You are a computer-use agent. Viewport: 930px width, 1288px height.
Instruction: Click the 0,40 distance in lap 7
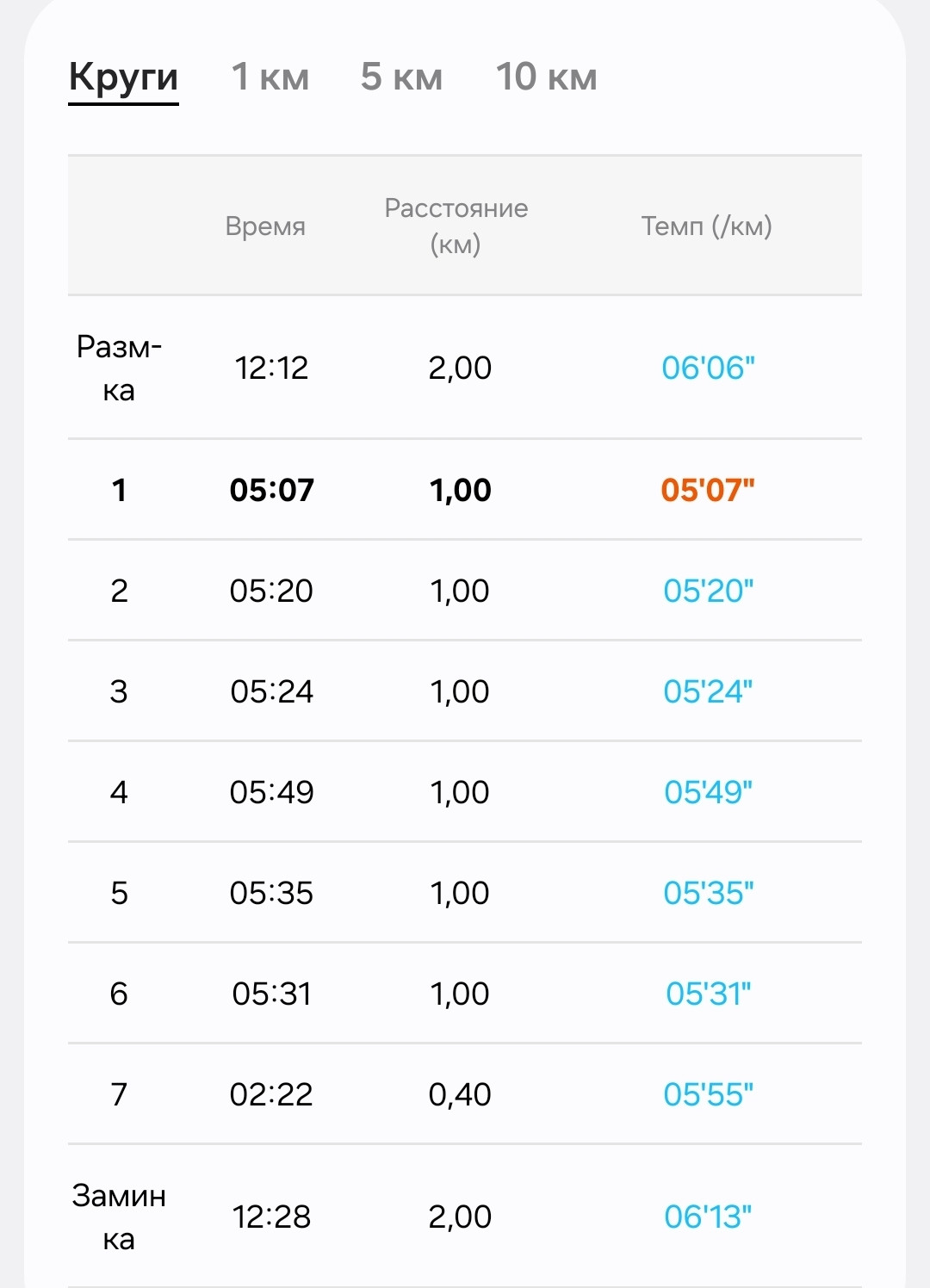tap(460, 1094)
